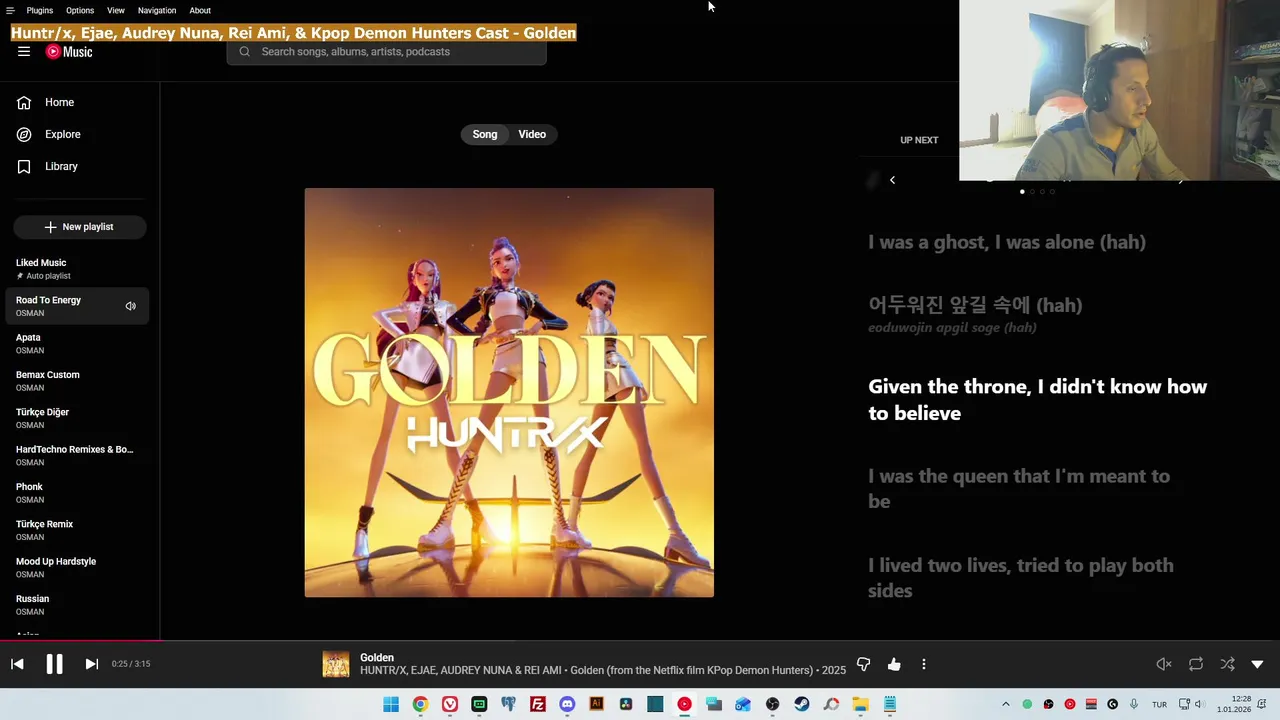Screen dimensions: 1280x720
Task: Click the left chevron in lyrics panel
Action: point(892,180)
